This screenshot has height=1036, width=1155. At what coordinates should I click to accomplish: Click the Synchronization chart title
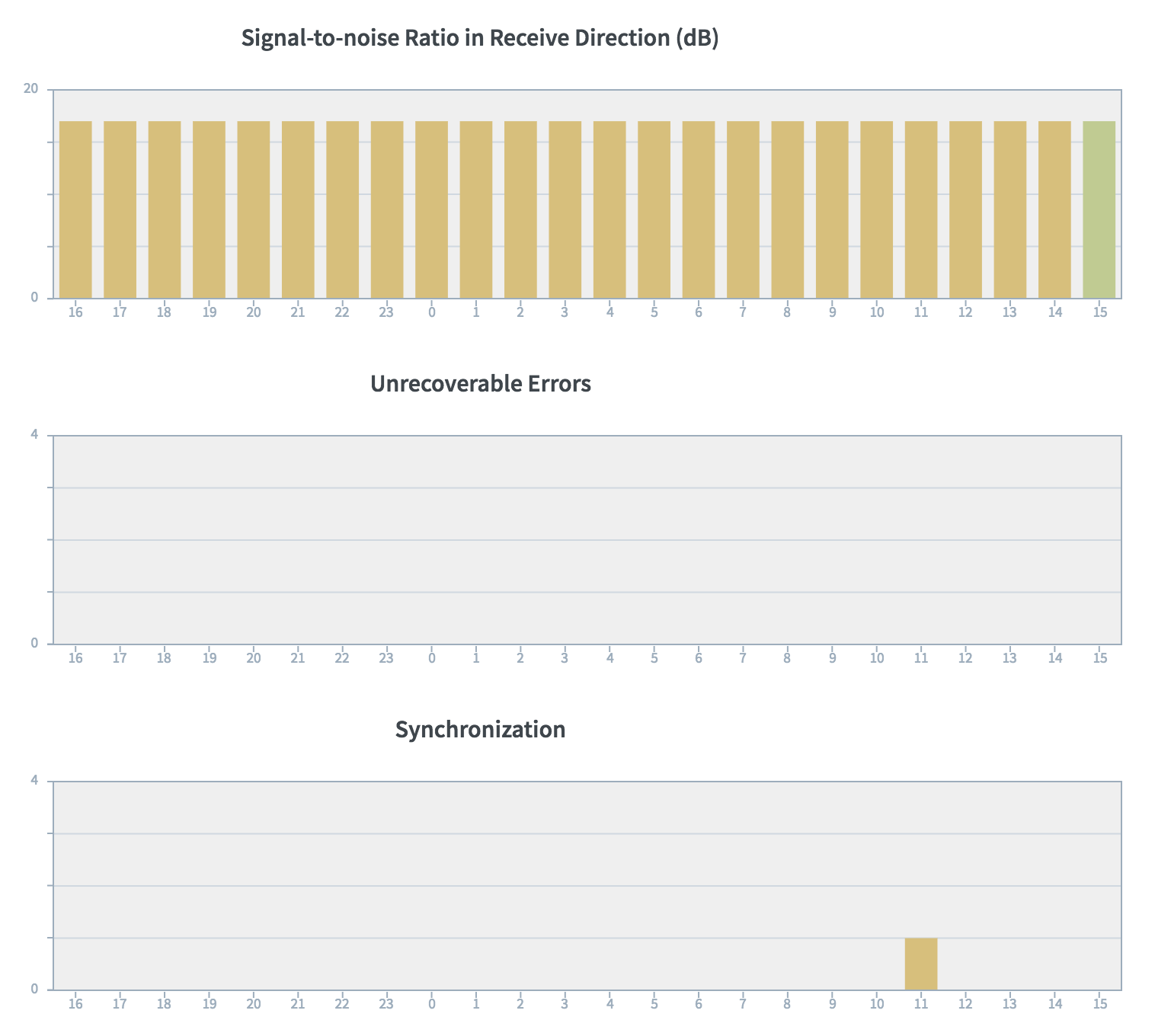coord(480,730)
